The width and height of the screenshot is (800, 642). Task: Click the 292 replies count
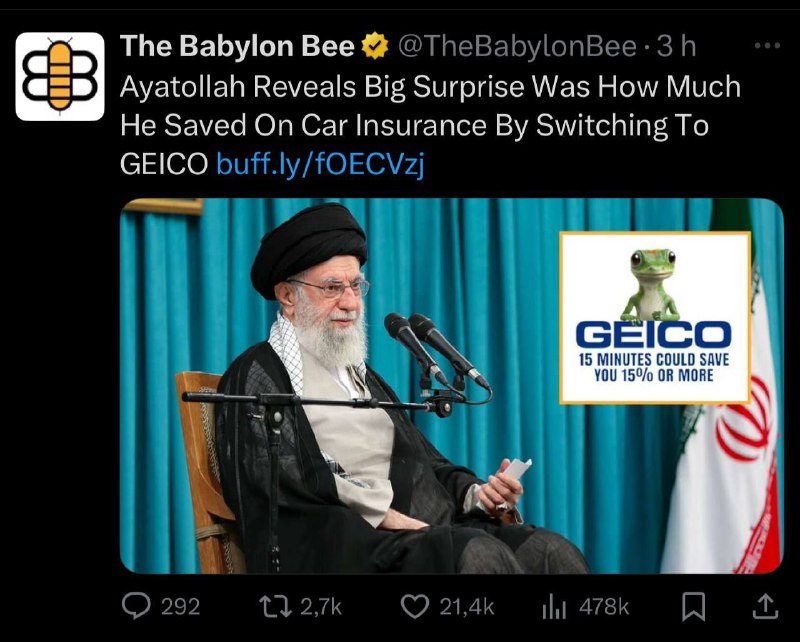[181, 607]
